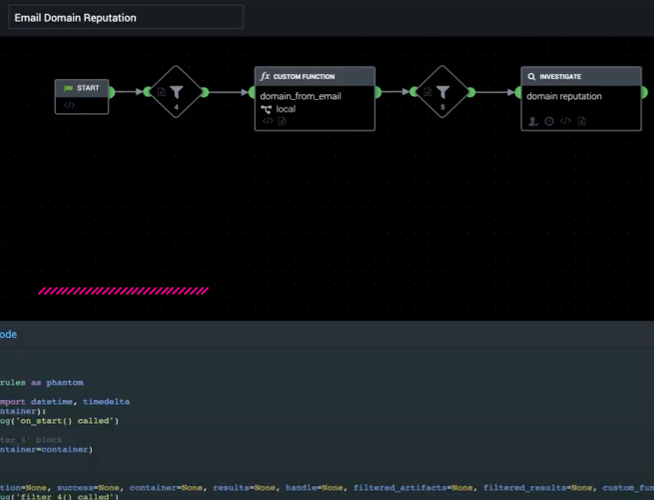The width and height of the screenshot is (654, 500).
Task: Select the filter 5 funnel icon
Action: [x=443, y=92]
